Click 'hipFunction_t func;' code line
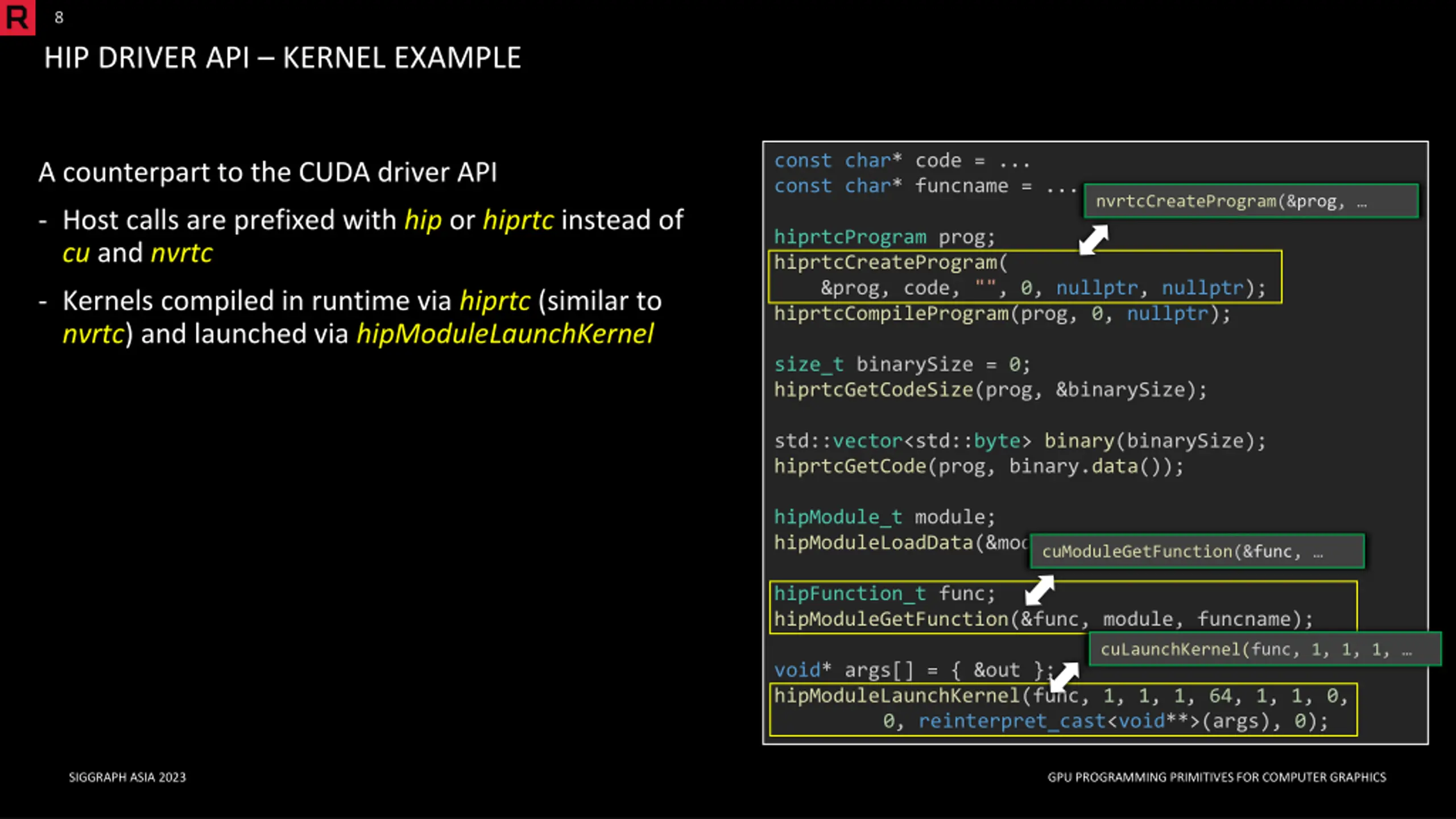Image resolution: width=1456 pixels, height=819 pixels. [x=884, y=594]
